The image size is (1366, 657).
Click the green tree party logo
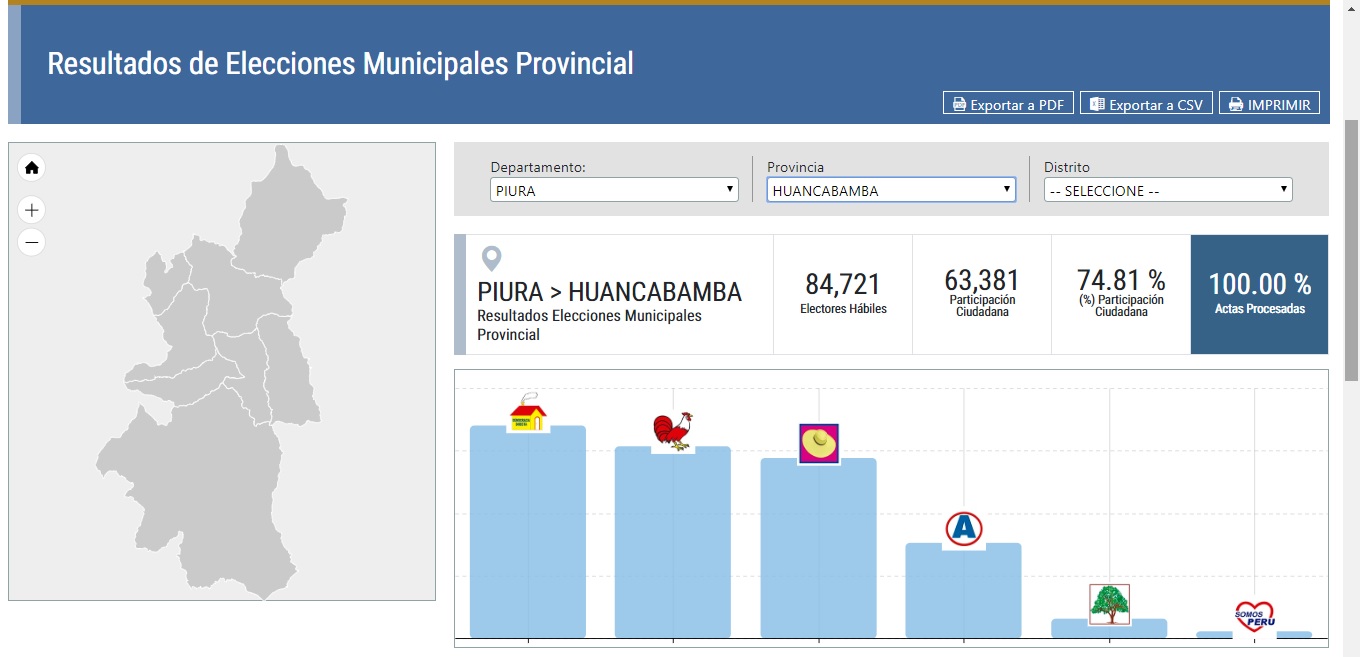(x=1109, y=604)
